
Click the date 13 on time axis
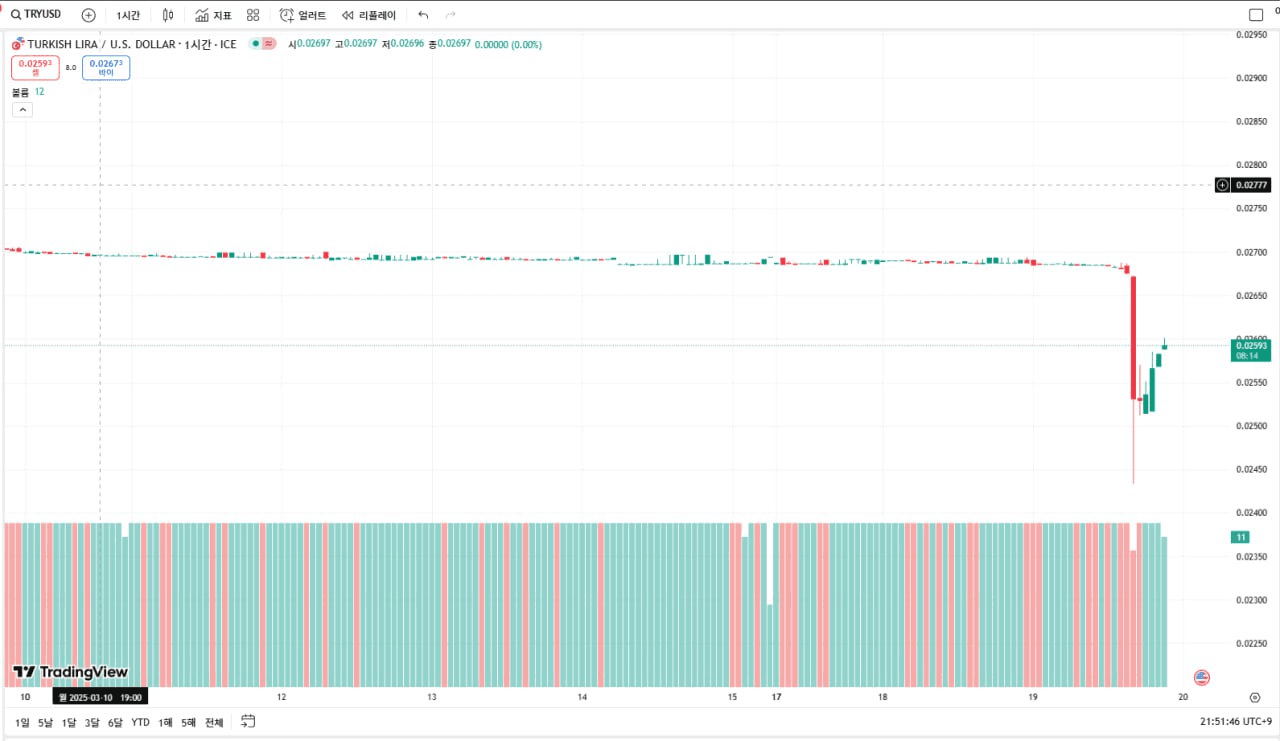click(432, 697)
